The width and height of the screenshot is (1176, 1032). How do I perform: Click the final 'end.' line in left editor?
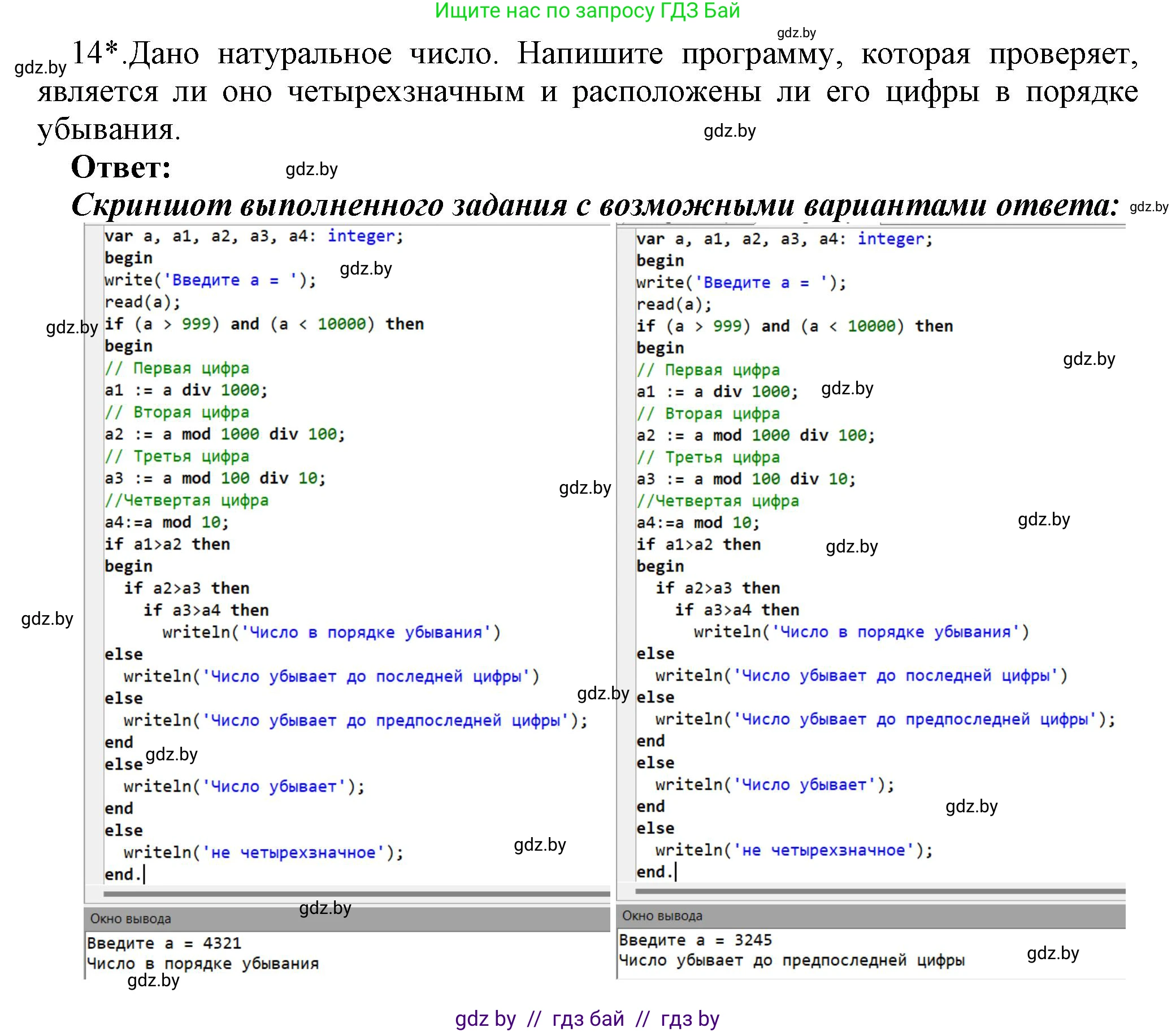123,875
